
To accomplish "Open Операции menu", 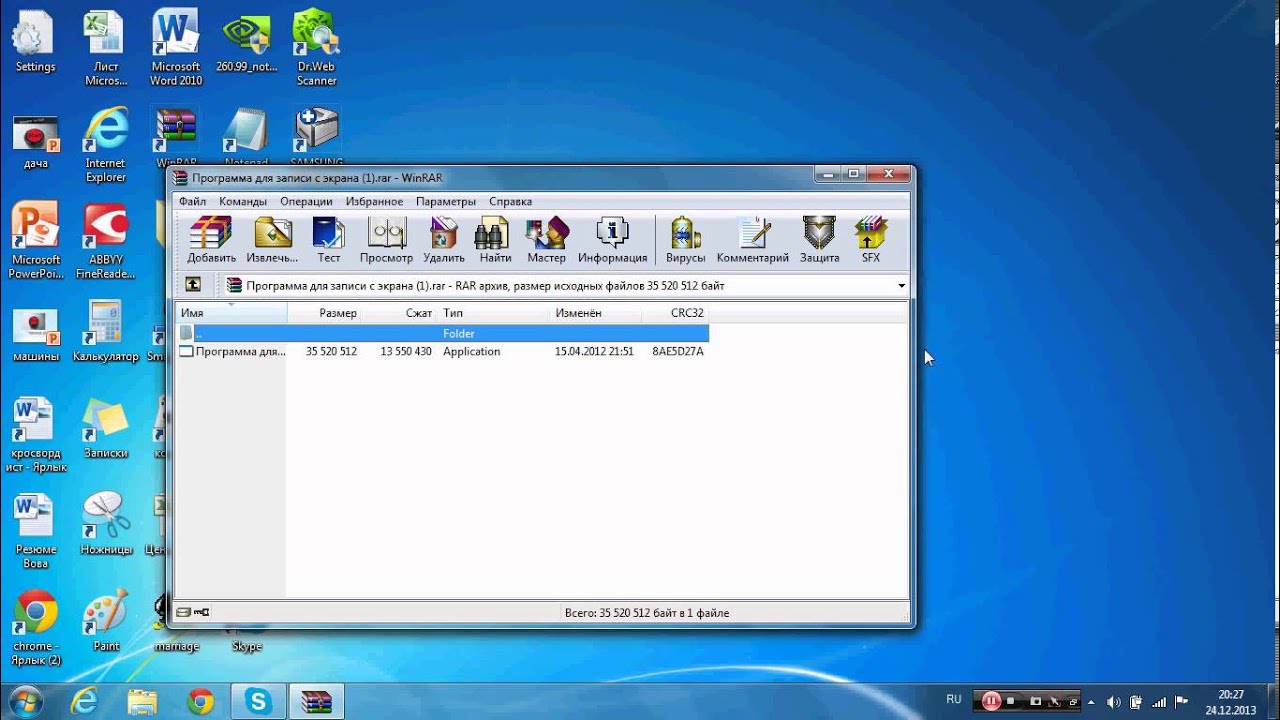I will [x=306, y=201].
